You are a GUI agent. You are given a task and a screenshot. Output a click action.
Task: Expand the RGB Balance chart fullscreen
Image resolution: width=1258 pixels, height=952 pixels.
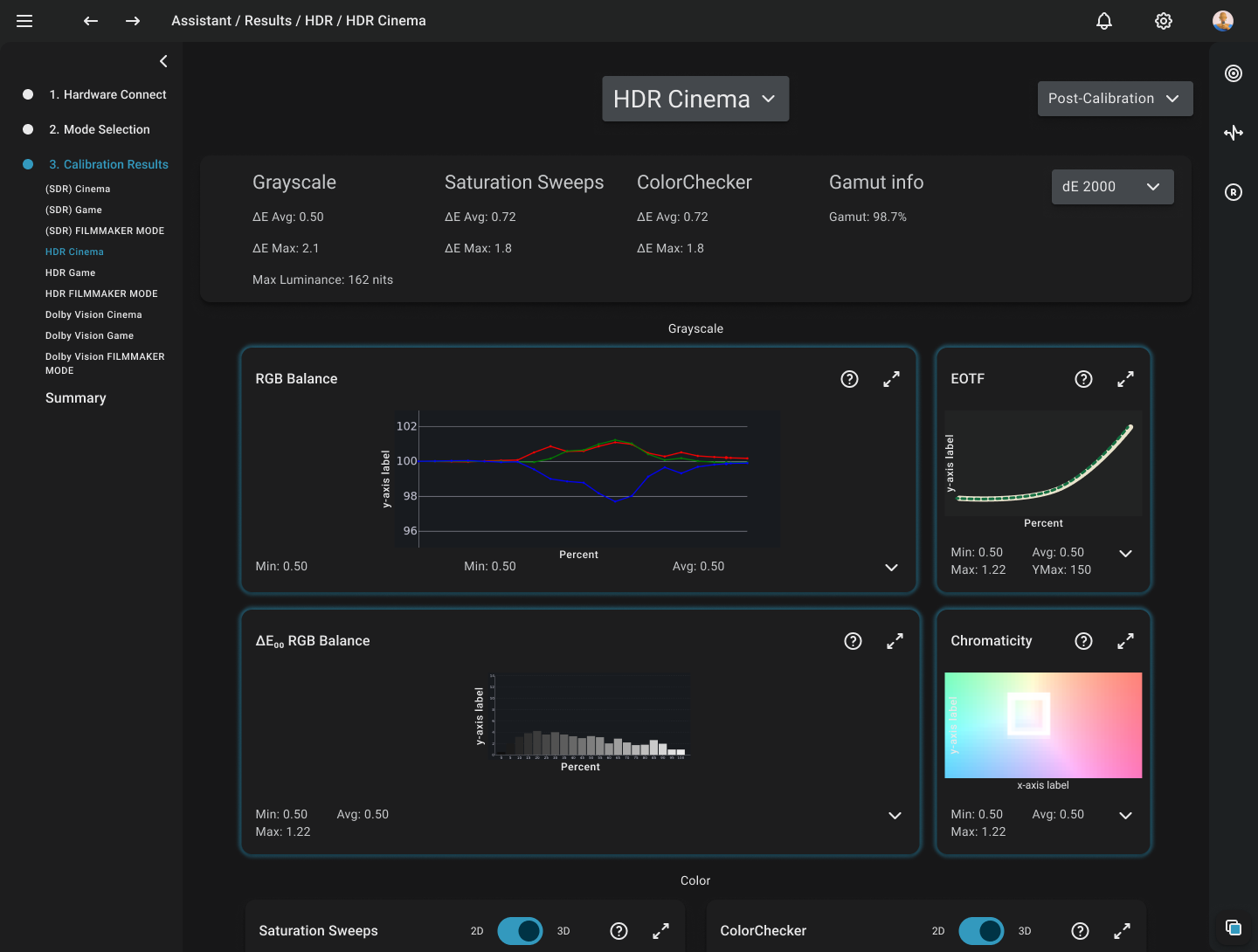(891, 379)
